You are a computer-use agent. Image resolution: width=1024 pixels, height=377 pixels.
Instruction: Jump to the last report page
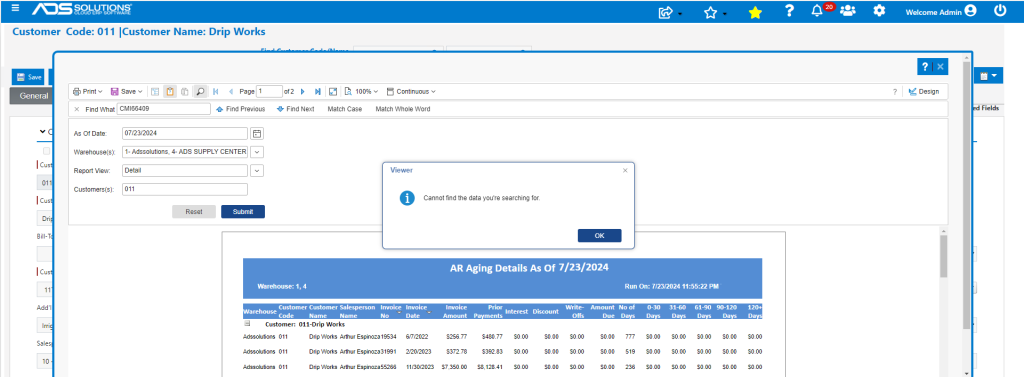[x=318, y=91]
